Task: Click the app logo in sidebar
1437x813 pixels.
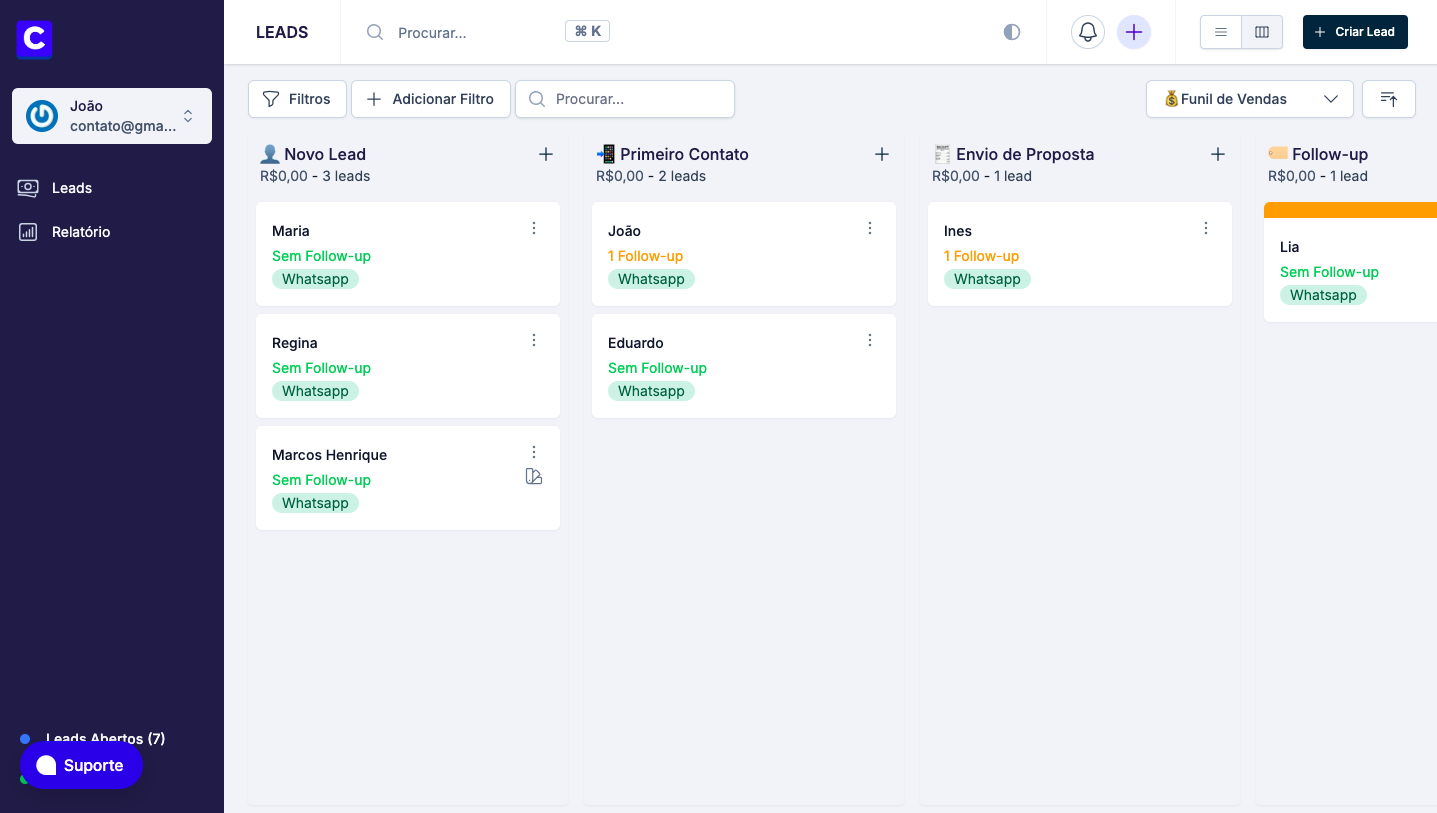Action: pyautogui.click(x=34, y=39)
